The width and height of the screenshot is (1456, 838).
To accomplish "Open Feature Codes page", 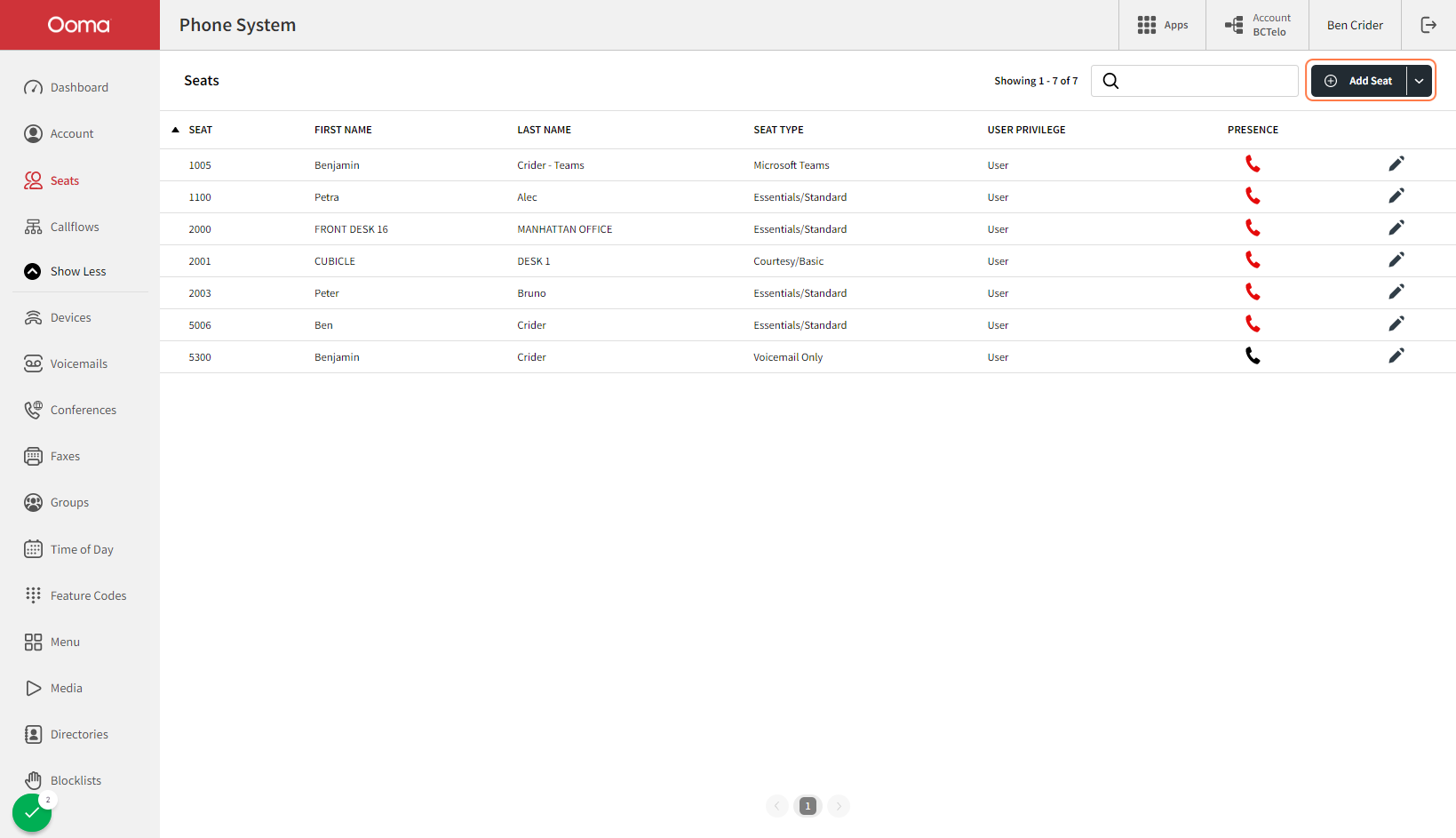I will point(76,595).
